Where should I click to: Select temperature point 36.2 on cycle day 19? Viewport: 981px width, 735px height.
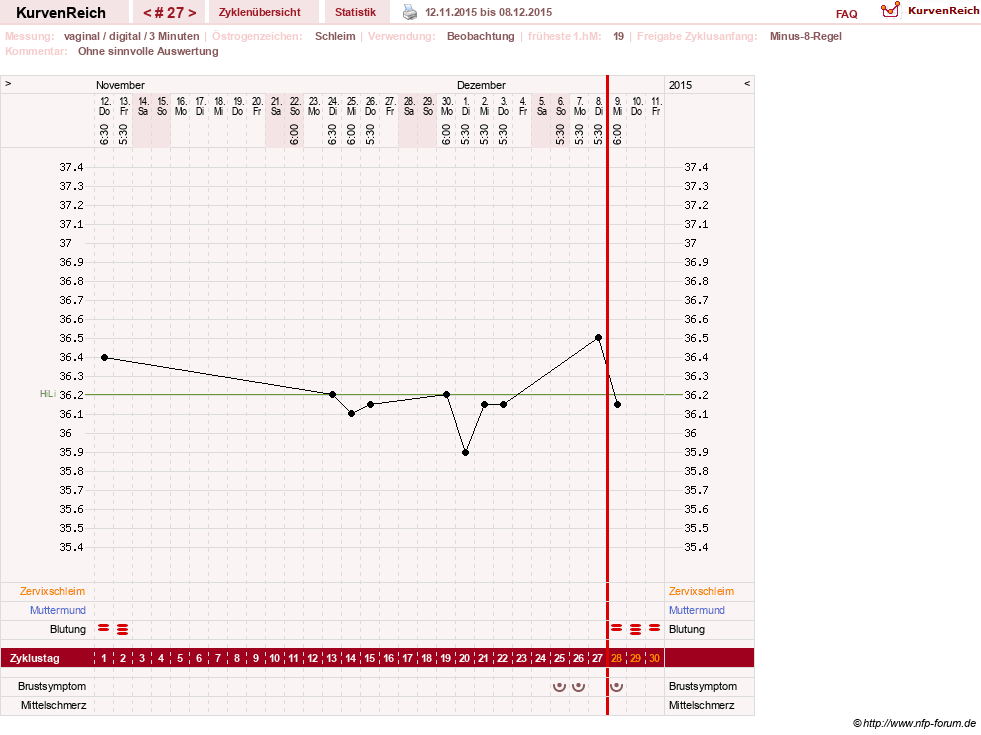[x=446, y=395]
